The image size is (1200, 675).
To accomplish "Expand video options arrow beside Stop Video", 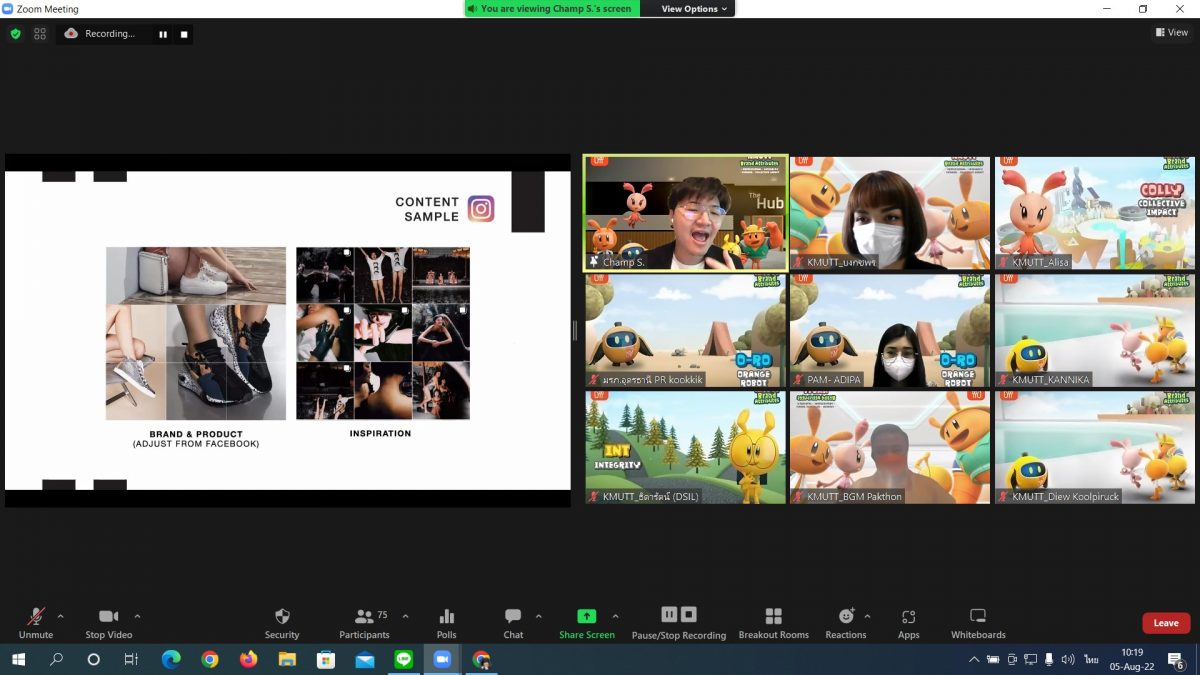I will point(137,616).
